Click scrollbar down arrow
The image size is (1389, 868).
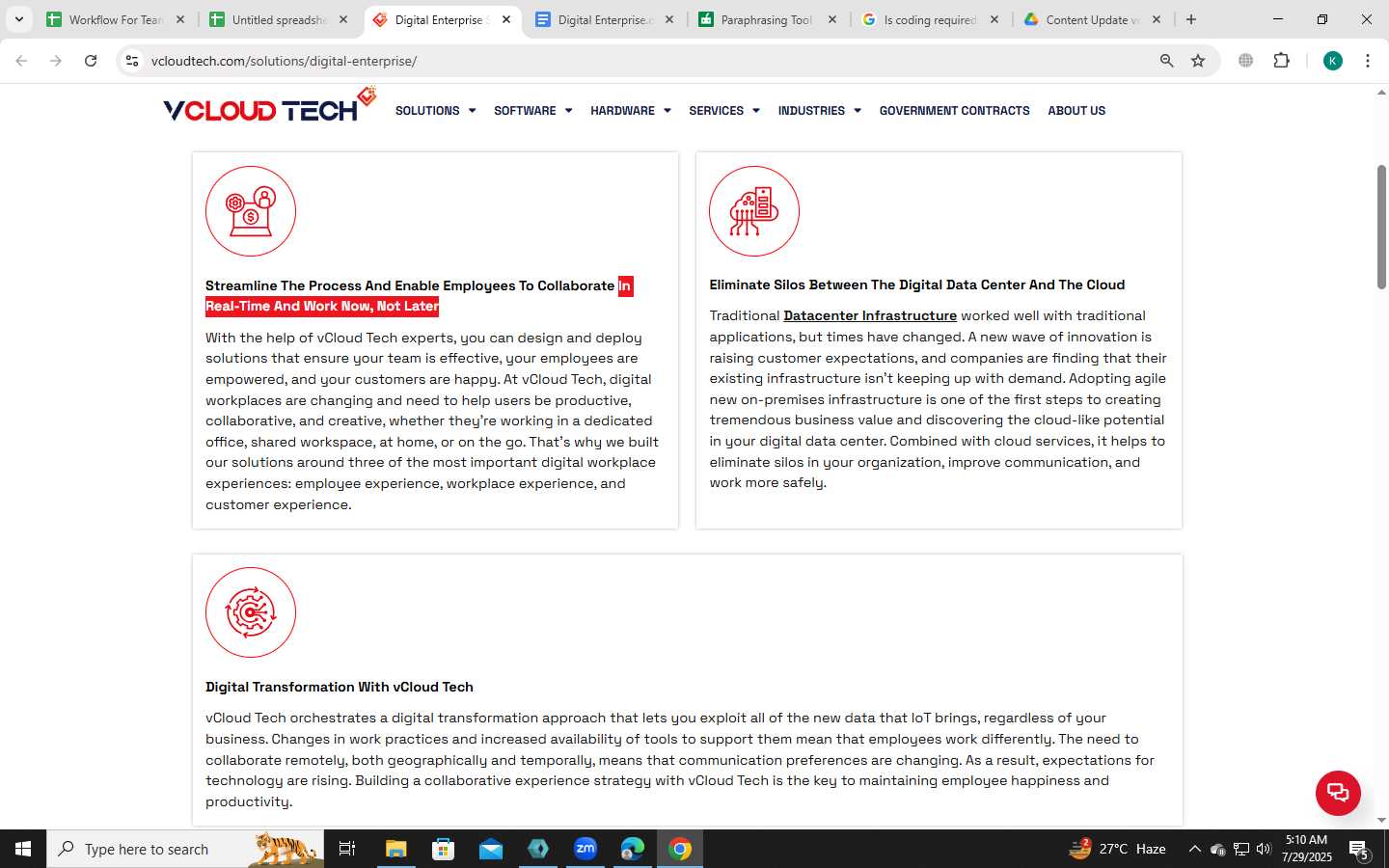point(1381,820)
